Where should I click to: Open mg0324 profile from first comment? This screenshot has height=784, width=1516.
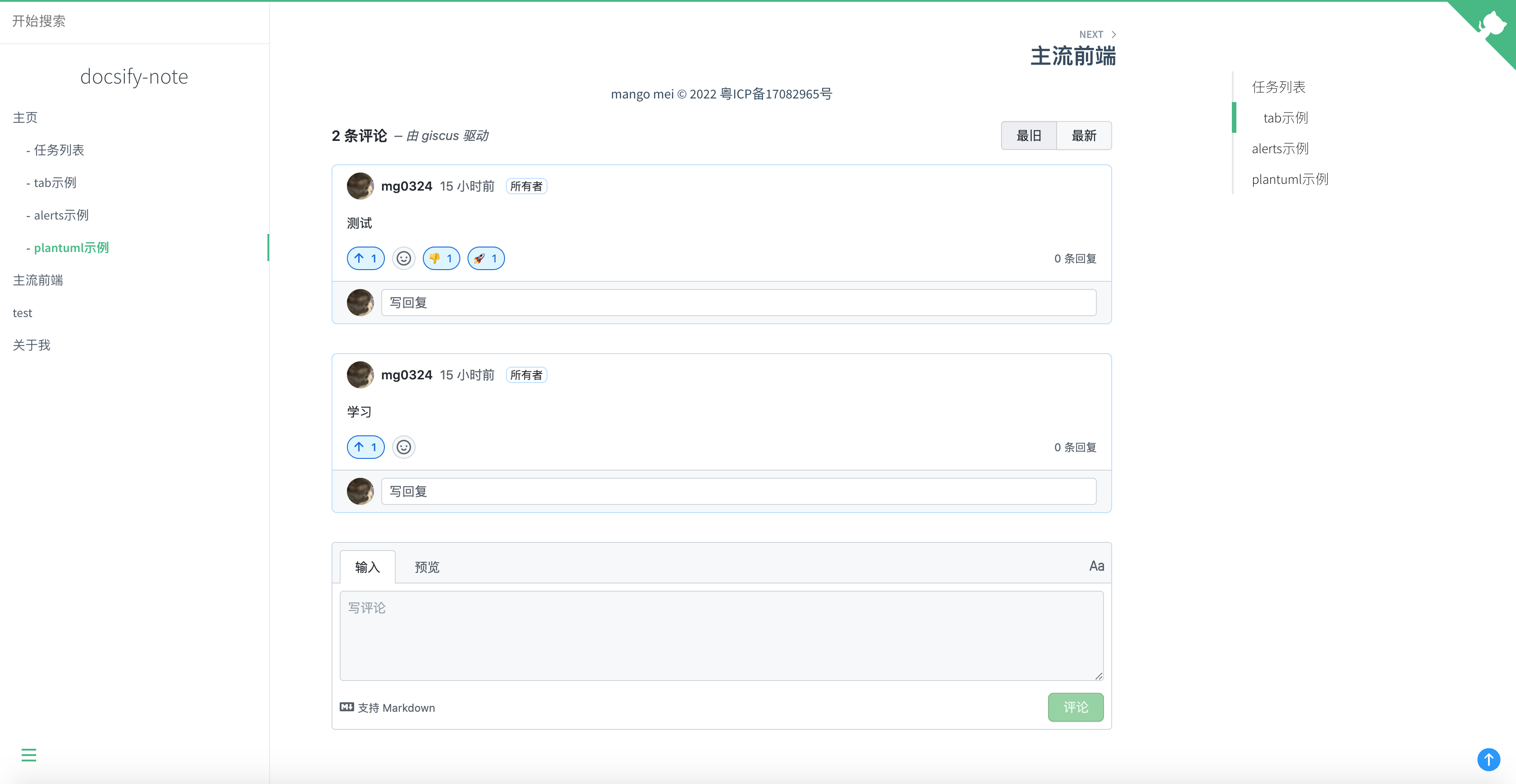tap(406, 187)
